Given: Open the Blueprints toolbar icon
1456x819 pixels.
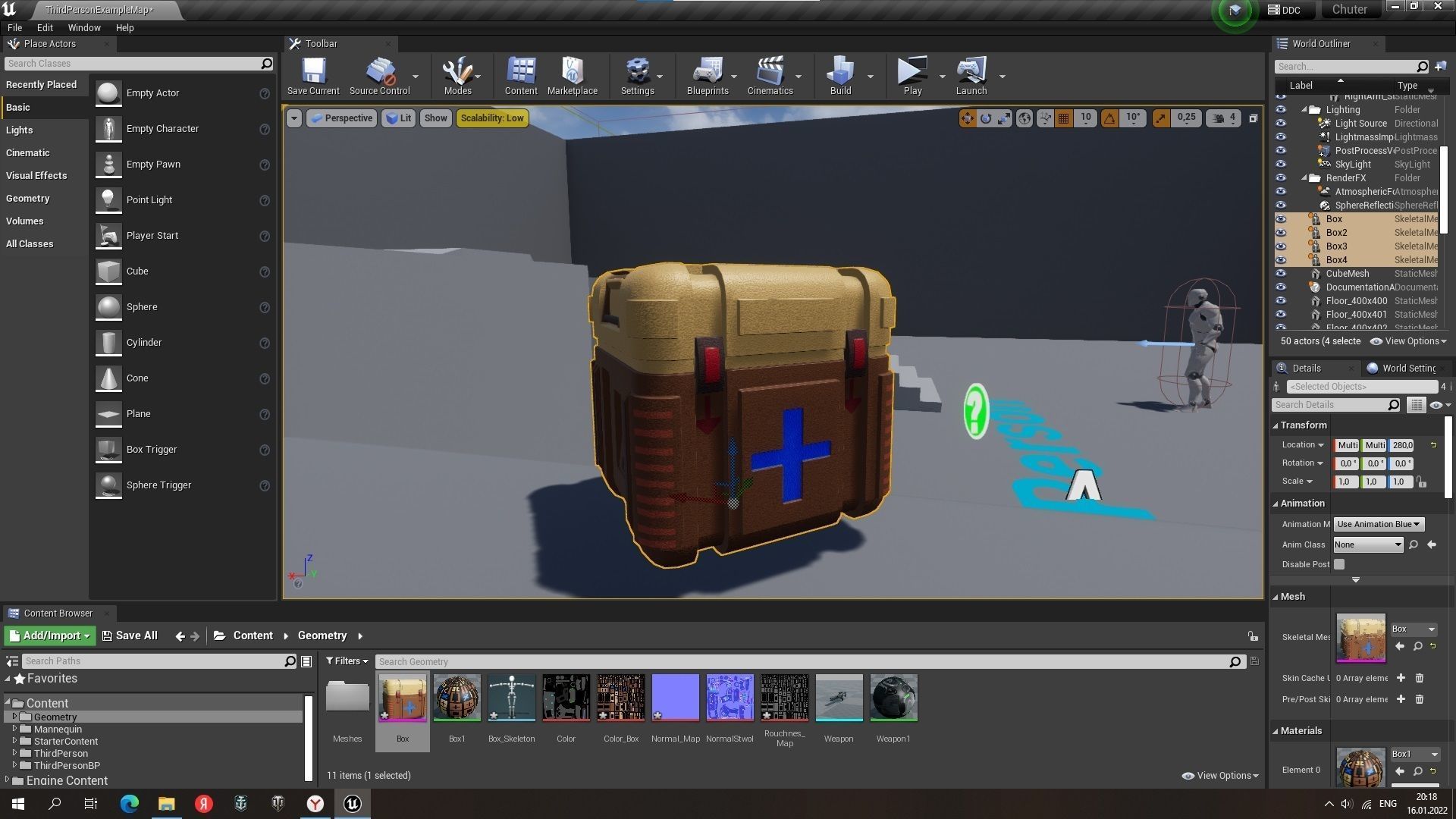Looking at the screenshot, I should (708, 71).
